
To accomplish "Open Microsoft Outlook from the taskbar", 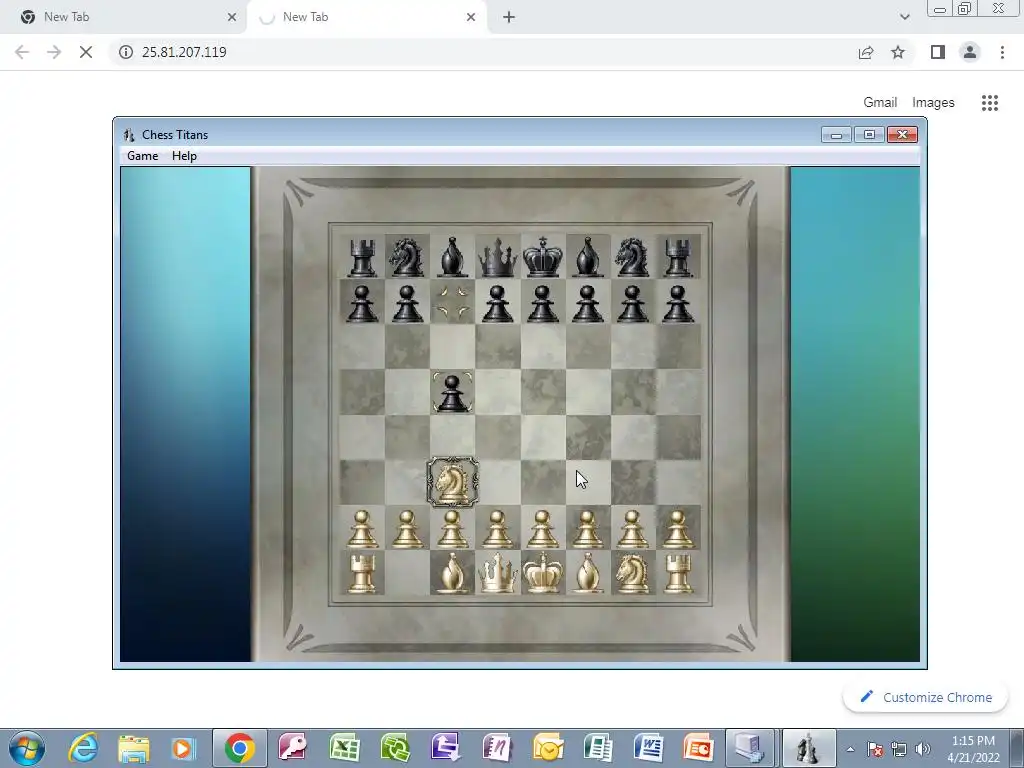I will point(547,748).
